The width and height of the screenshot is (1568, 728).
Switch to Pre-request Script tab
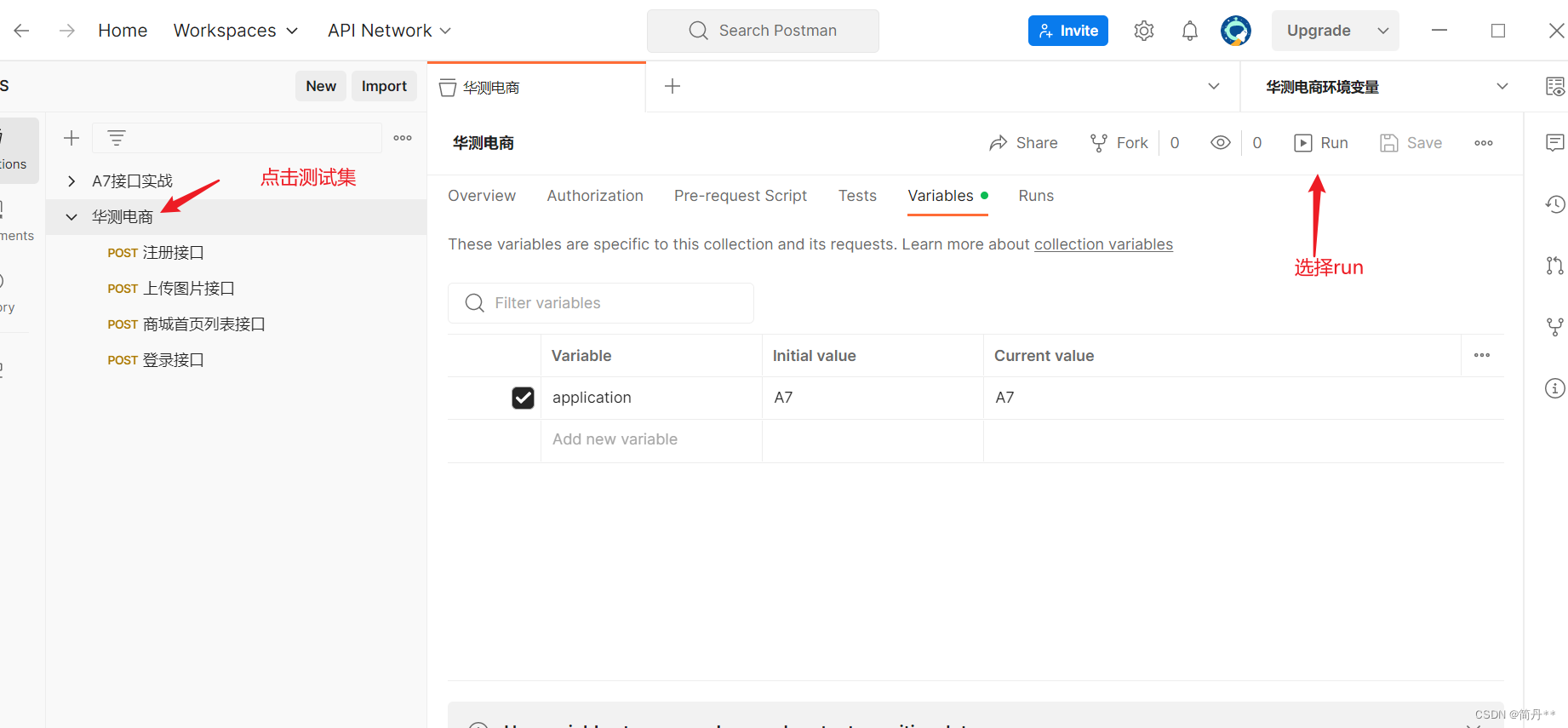point(741,196)
